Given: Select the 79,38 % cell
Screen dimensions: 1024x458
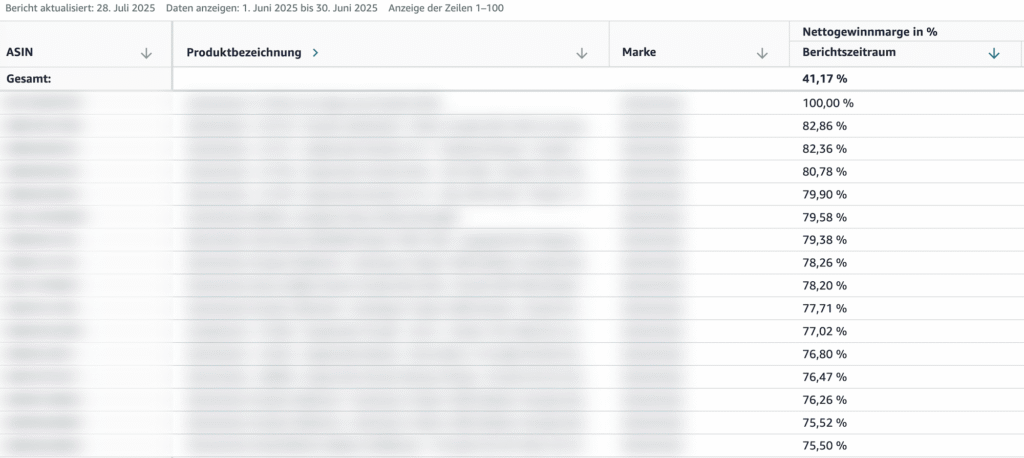Looking at the screenshot, I should 824,240.
